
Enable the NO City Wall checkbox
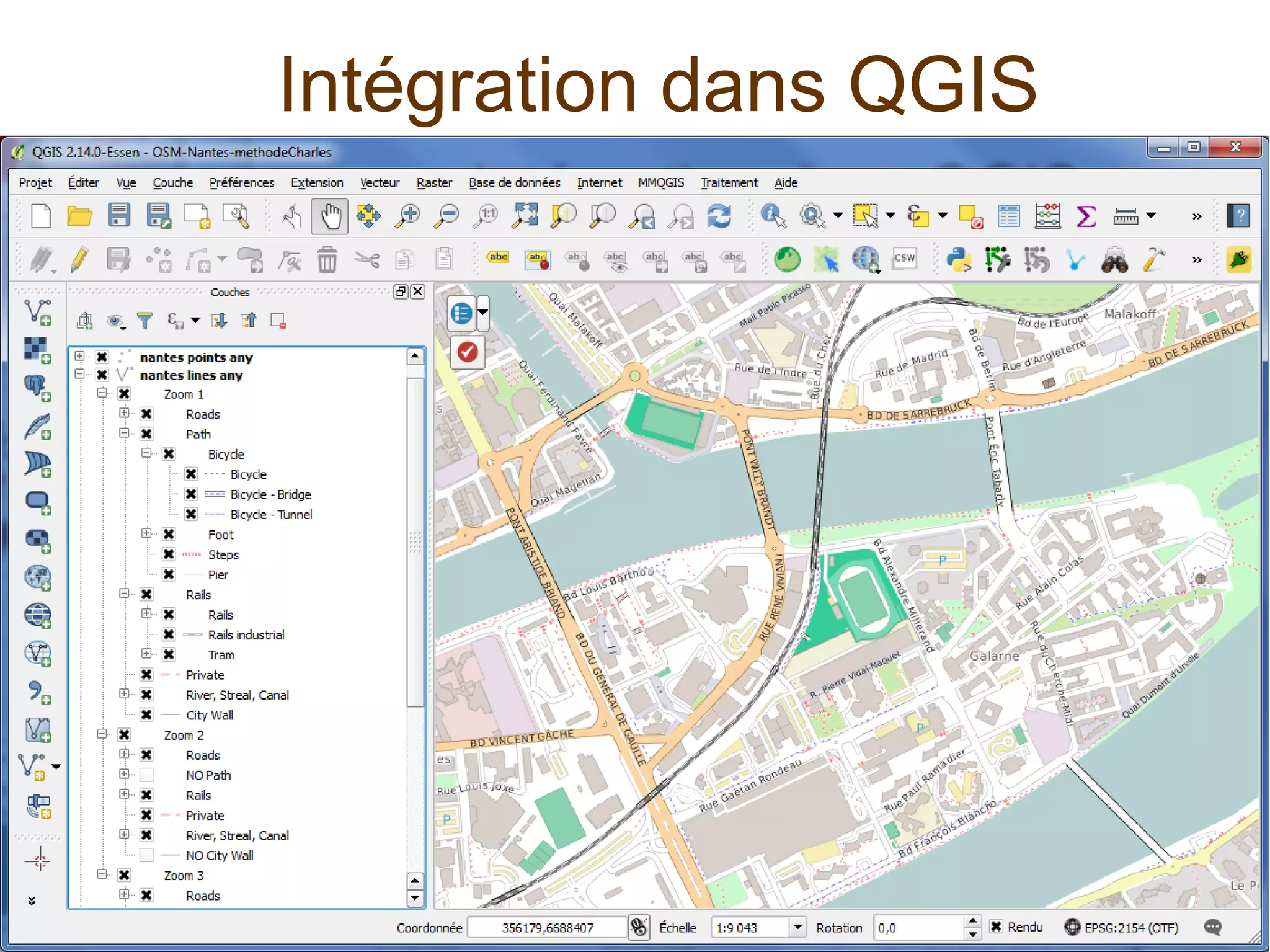pos(146,855)
